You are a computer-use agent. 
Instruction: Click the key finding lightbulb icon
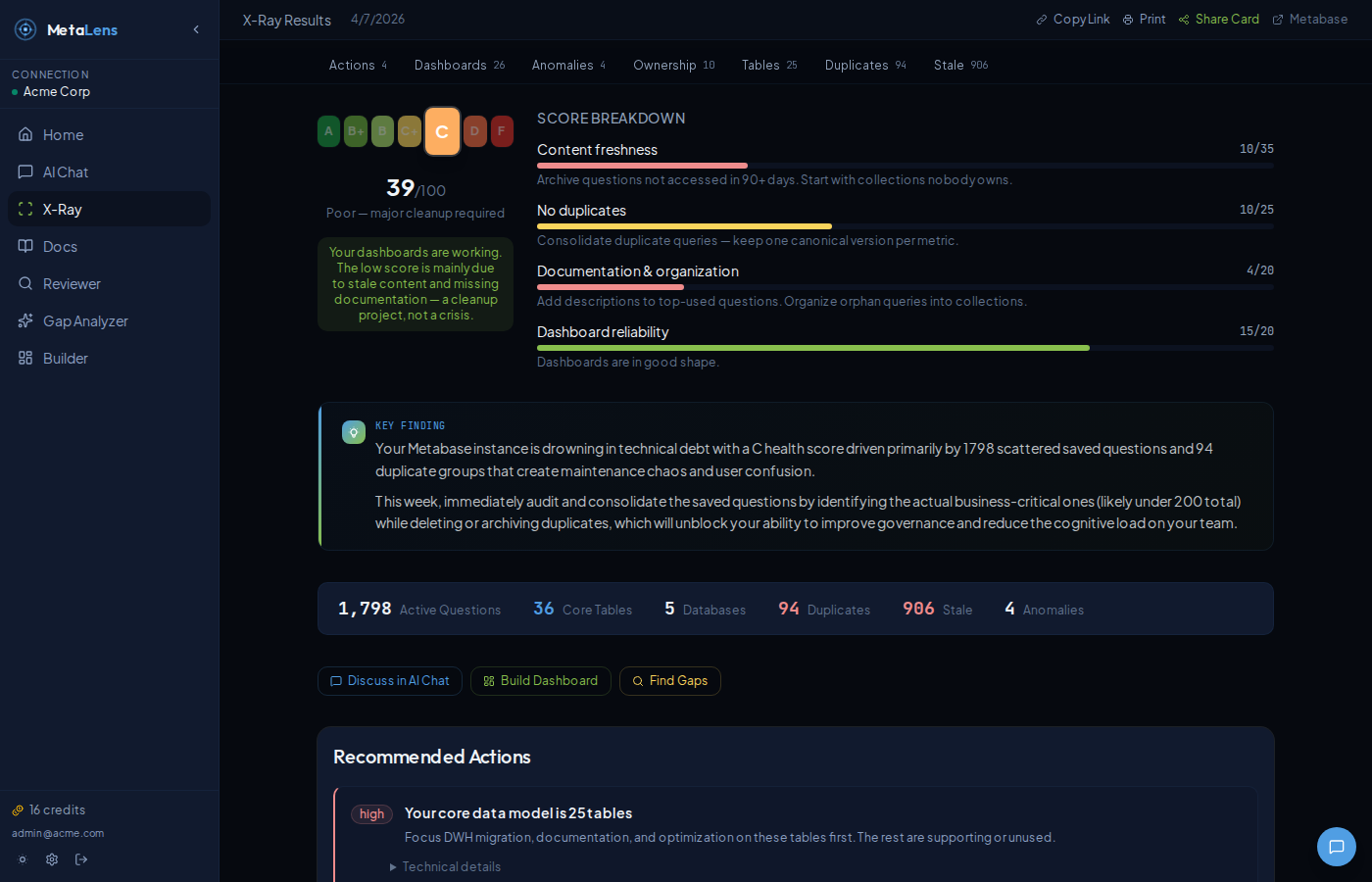point(354,432)
